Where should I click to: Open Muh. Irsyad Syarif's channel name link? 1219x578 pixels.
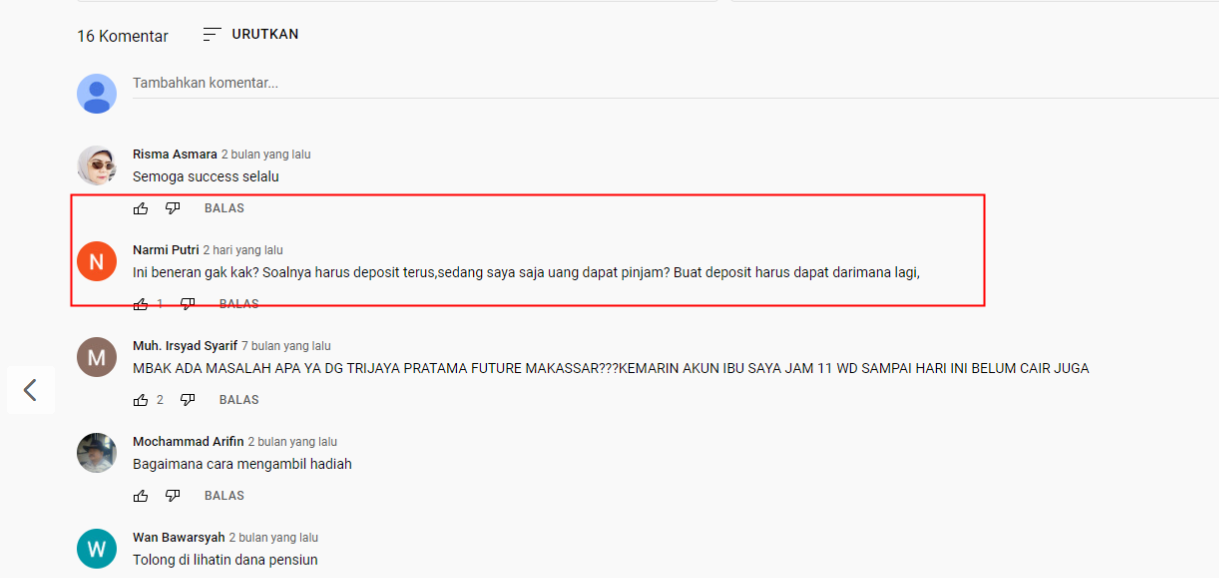[185, 346]
